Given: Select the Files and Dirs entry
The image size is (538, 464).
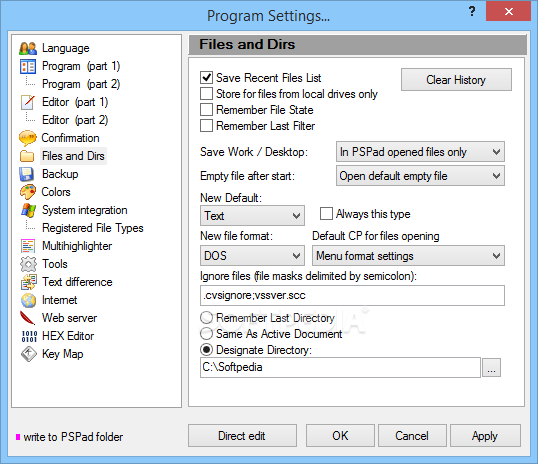Looking at the screenshot, I should [73, 156].
